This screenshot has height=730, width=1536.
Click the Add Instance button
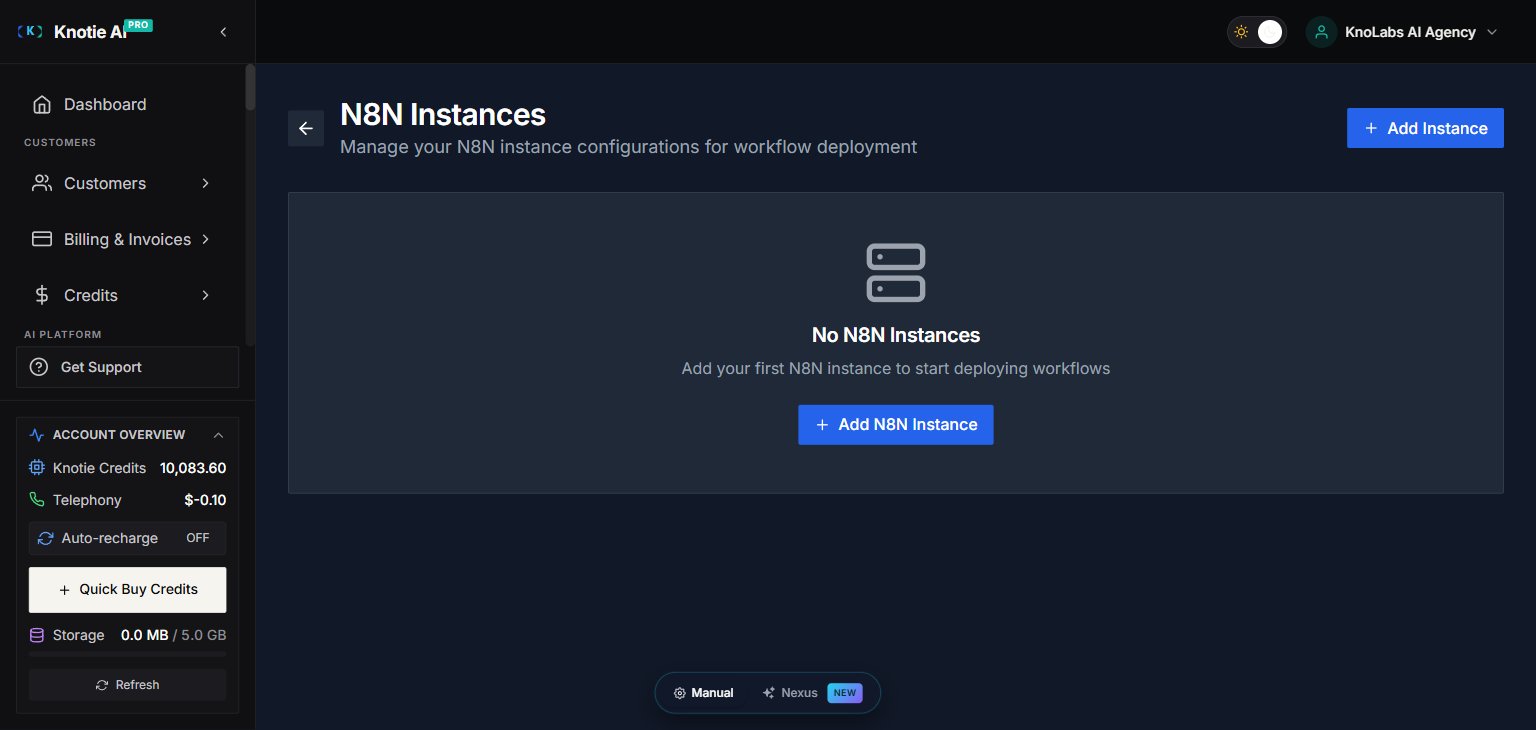pos(1425,128)
